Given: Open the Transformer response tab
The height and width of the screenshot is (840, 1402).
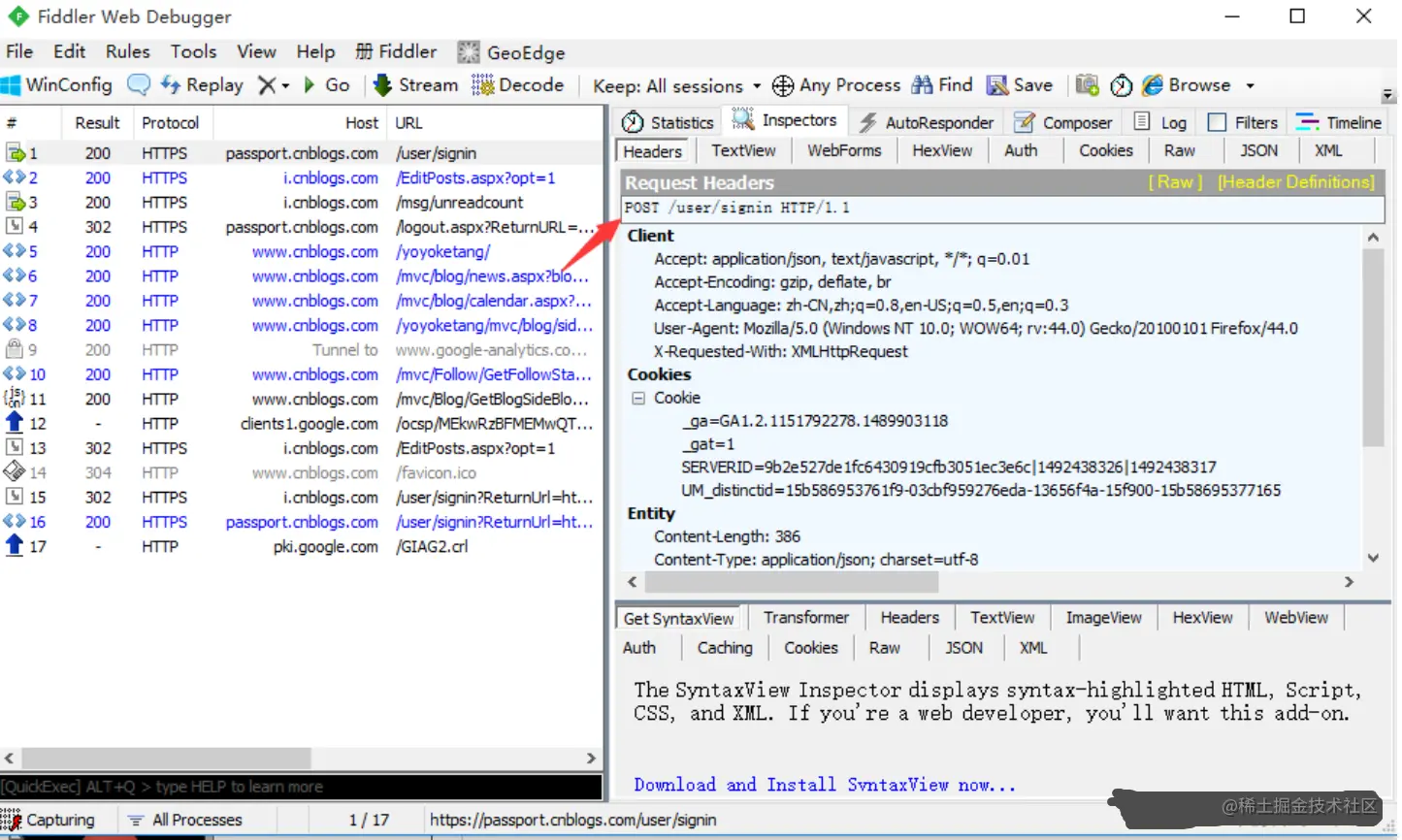Looking at the screenshot, I should click(x=806, y=618).
